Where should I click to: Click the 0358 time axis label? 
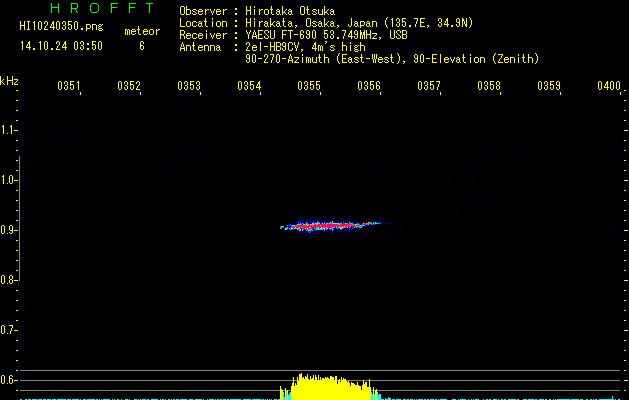pos(489,85)
